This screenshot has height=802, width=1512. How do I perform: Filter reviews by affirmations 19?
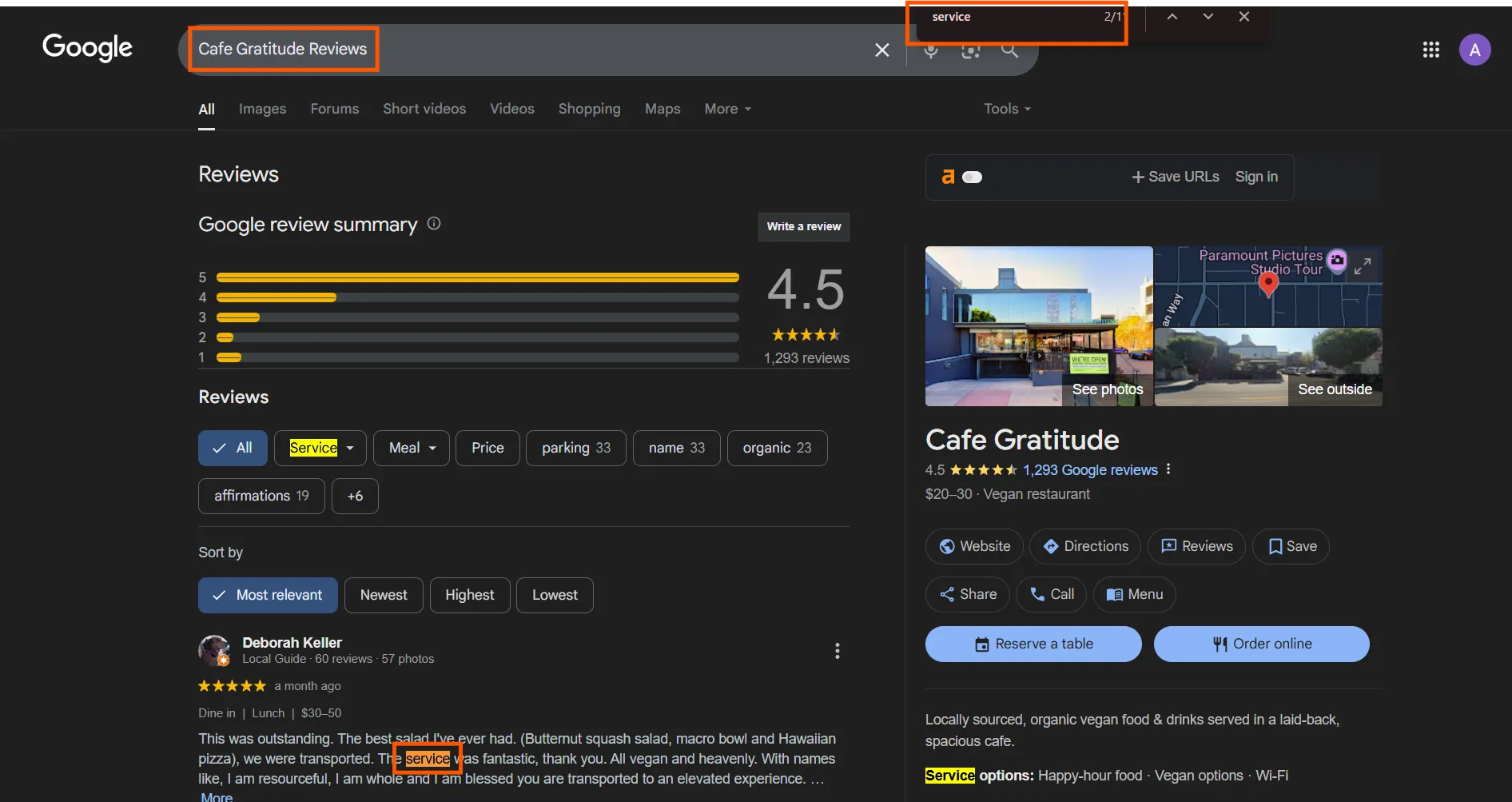coord(261,496)
